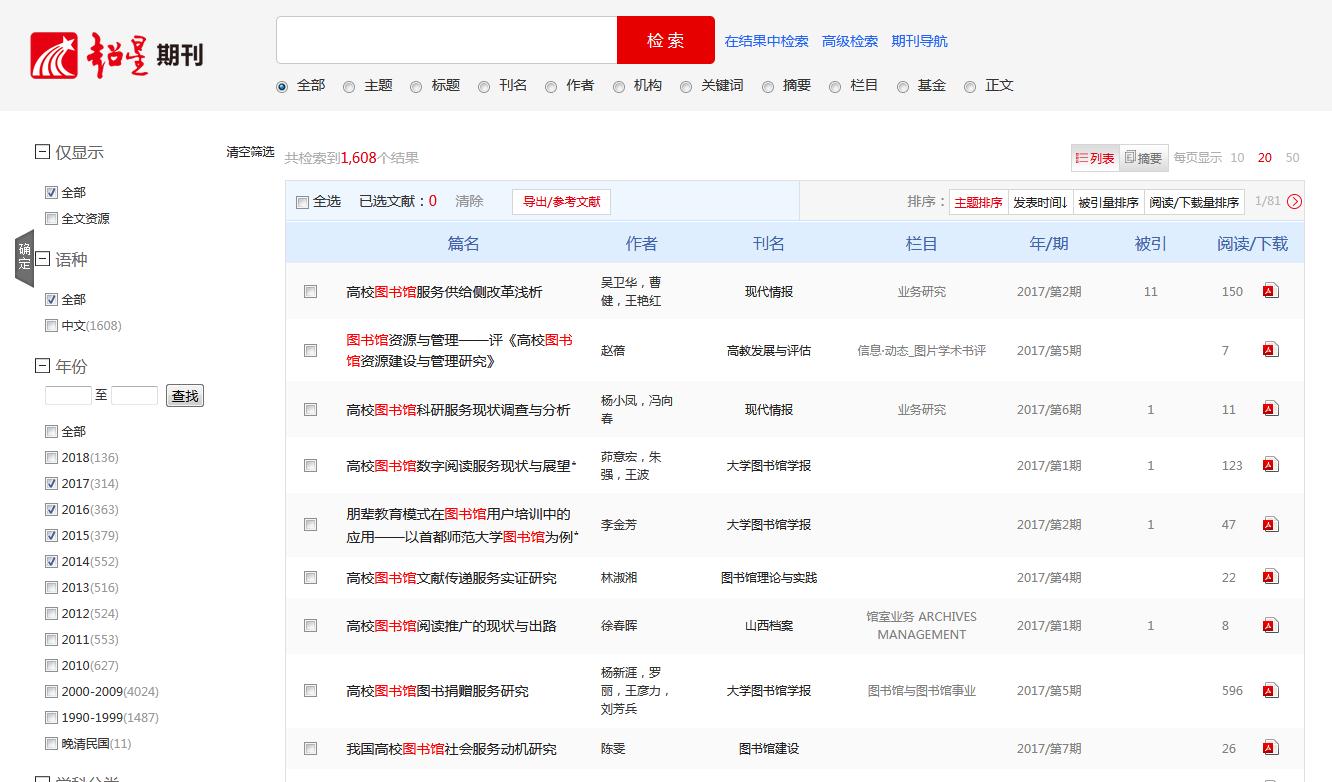Viewport: 1332px width, 782px height.
Task: Click 导出/参考文献 export button
Action: (x=561, y=202)
